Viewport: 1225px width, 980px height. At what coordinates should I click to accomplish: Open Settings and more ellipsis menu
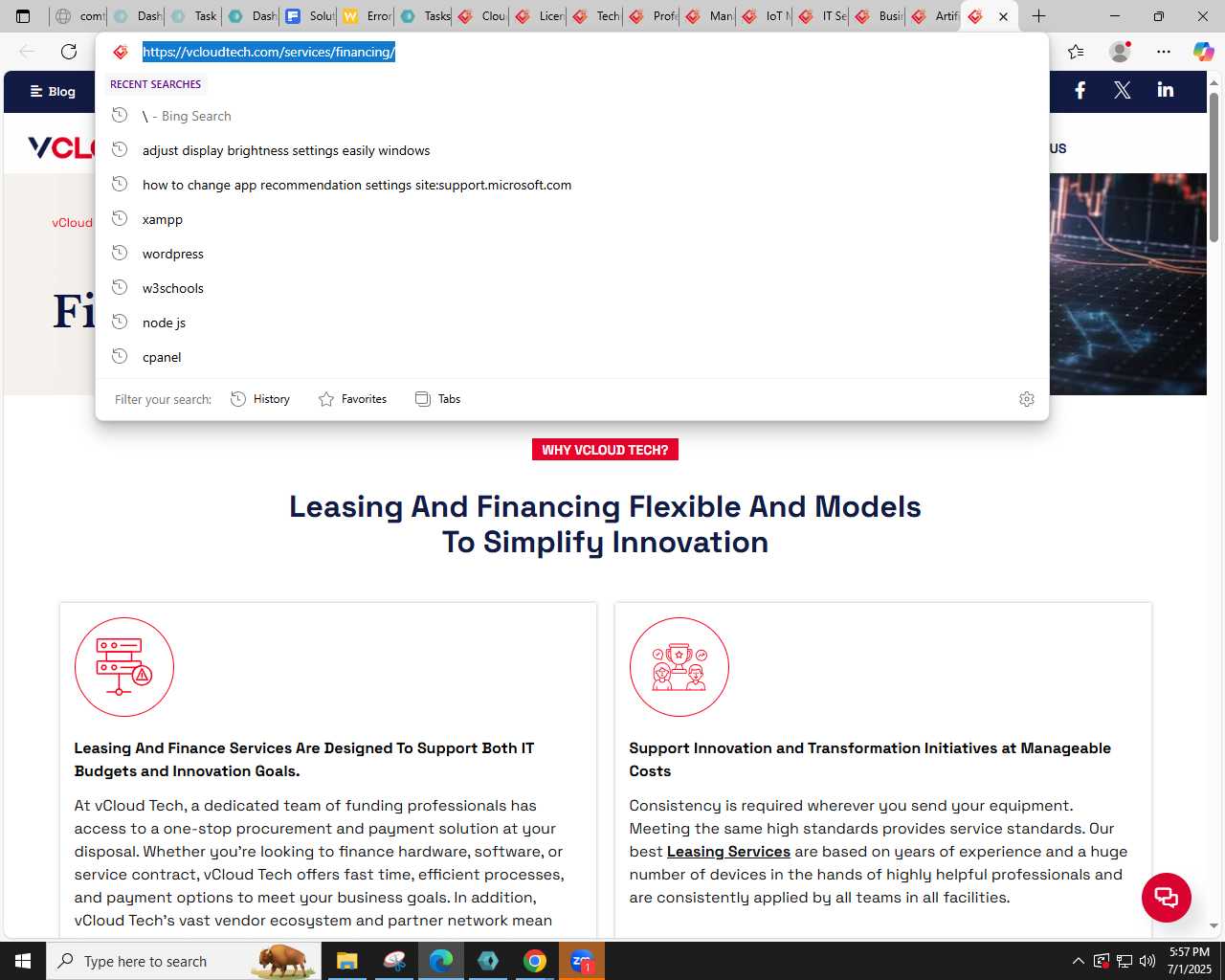[1164, 52]
